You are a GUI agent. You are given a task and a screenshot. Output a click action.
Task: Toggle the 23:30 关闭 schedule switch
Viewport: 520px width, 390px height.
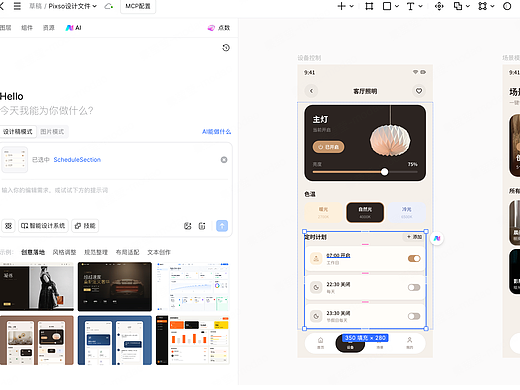pos(414,316)
